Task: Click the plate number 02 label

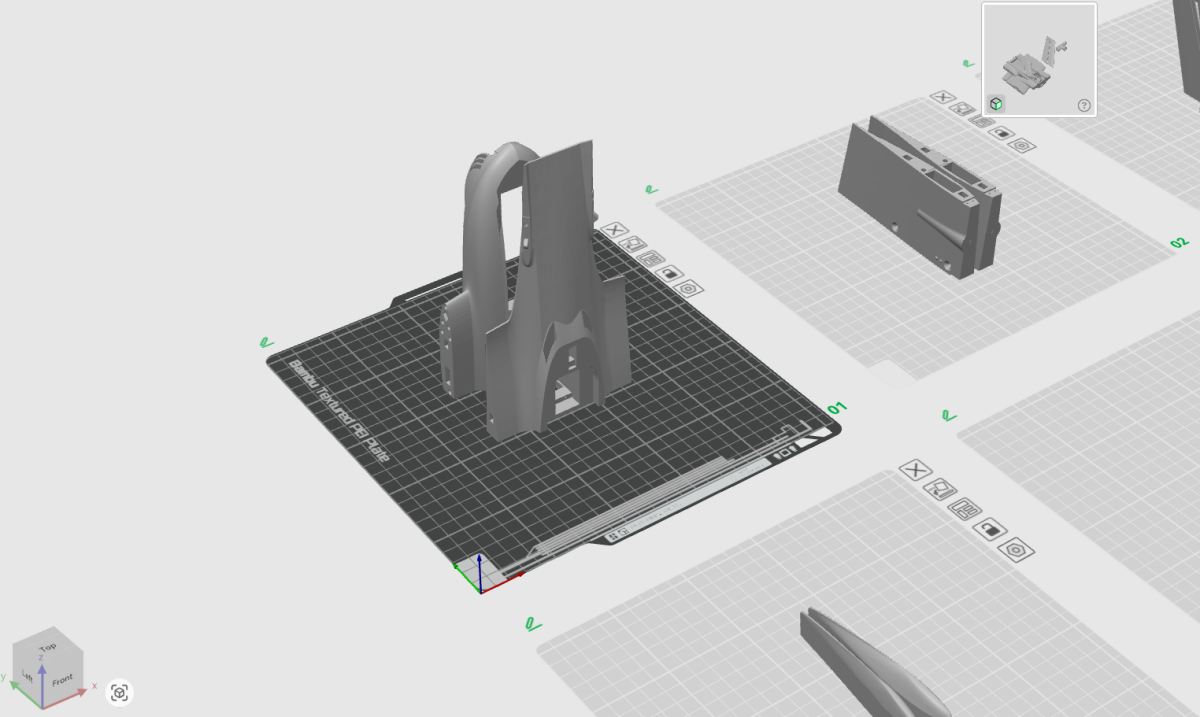Action: coord(1179,243)
